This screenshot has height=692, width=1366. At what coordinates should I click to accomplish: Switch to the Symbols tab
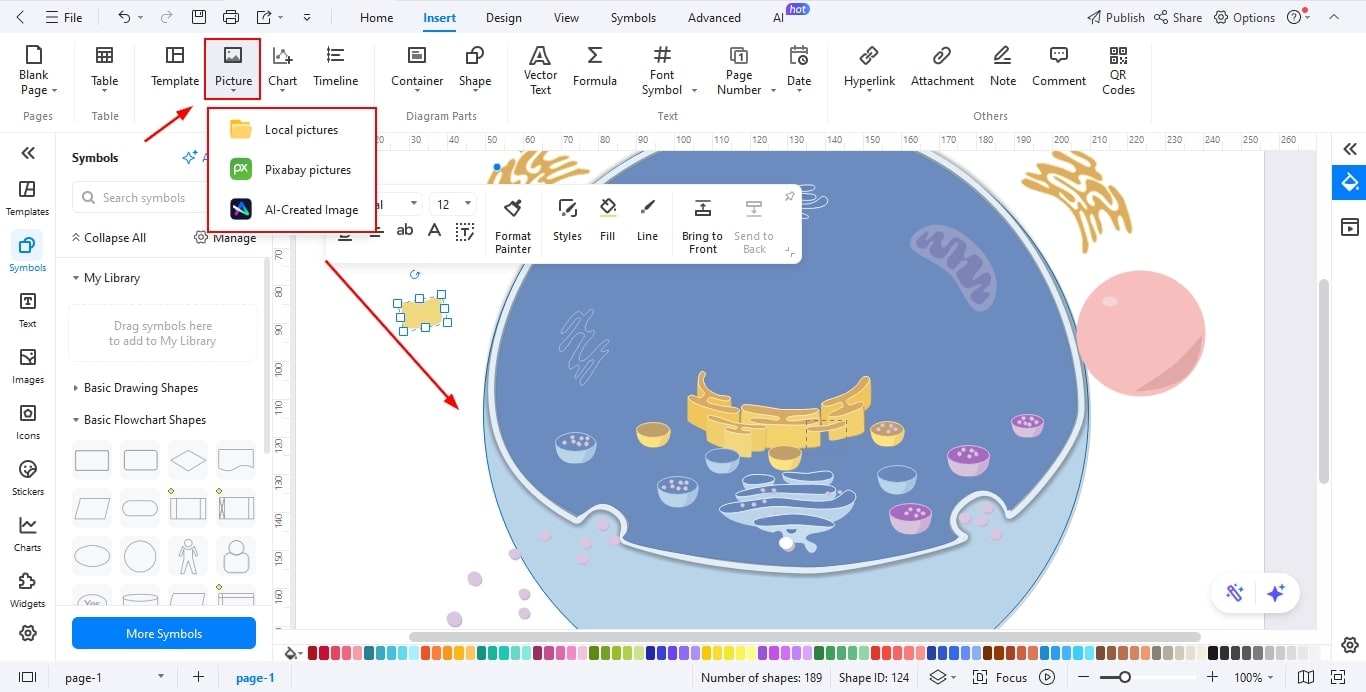(633, 18)
